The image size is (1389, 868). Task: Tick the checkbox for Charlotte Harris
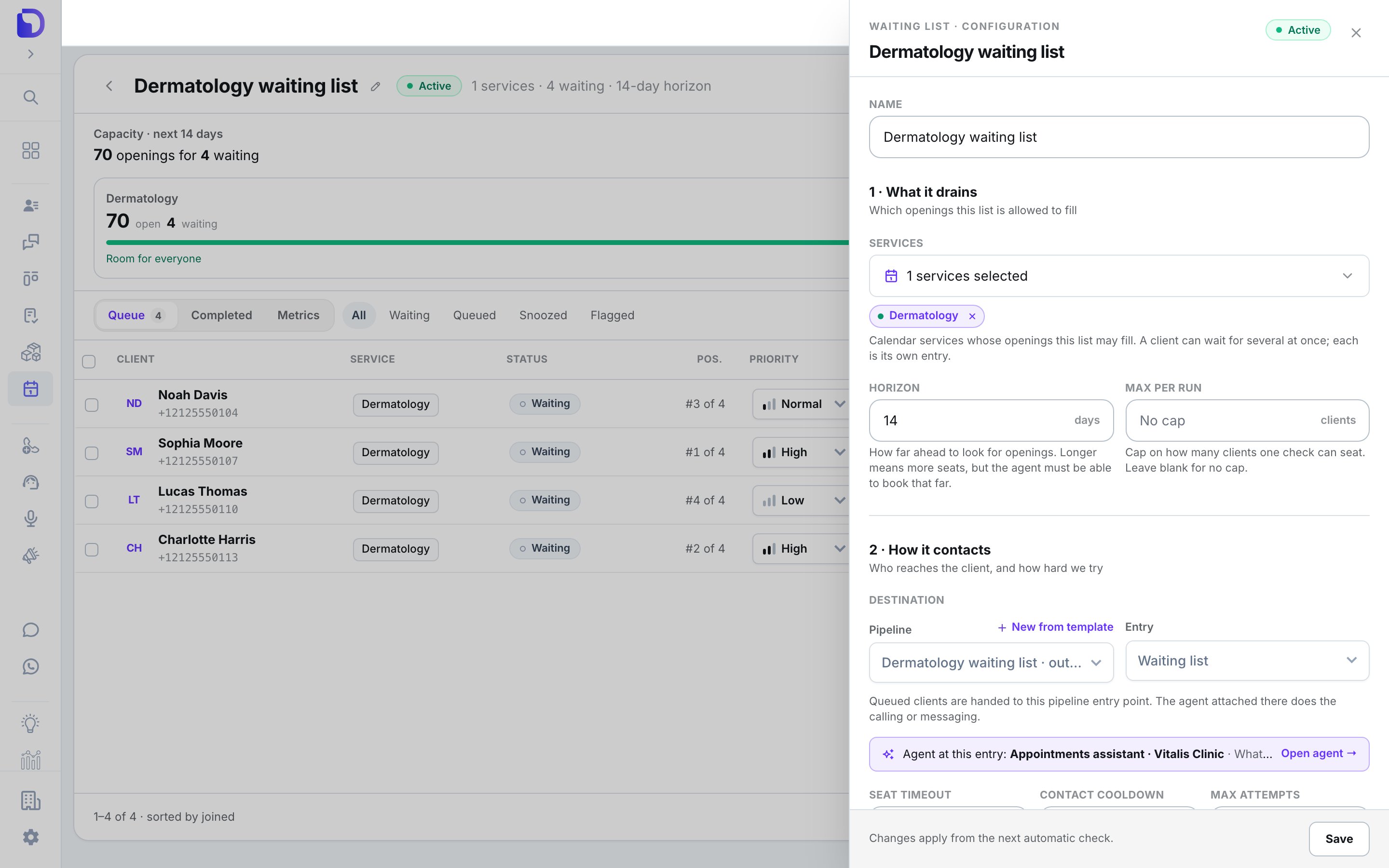point(91,549)
